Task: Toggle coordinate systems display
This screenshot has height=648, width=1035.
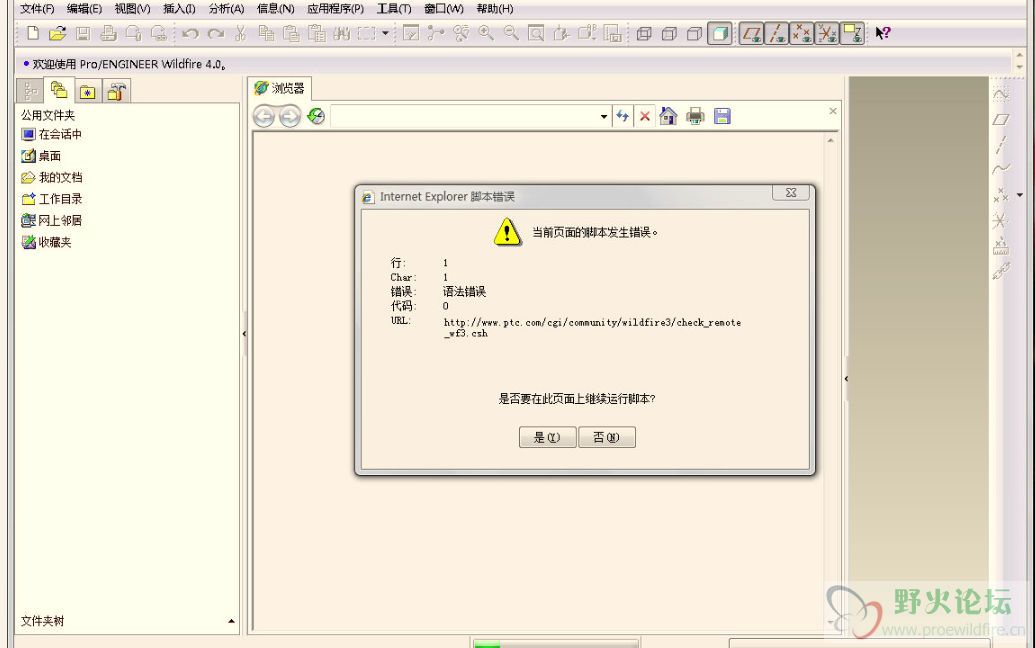Action: coord(827,33)
